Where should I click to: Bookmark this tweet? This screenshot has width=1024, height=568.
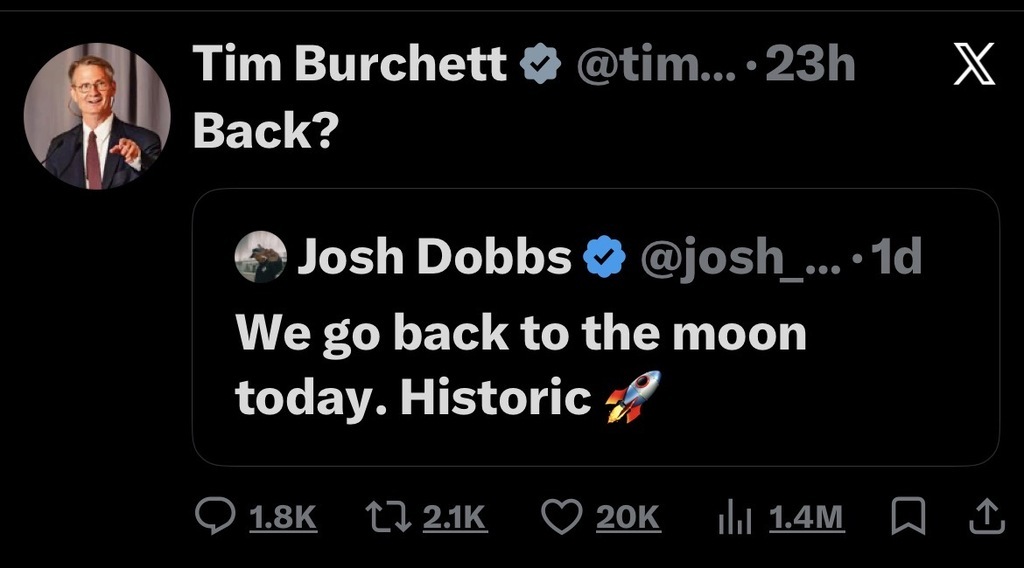[905, 516]
